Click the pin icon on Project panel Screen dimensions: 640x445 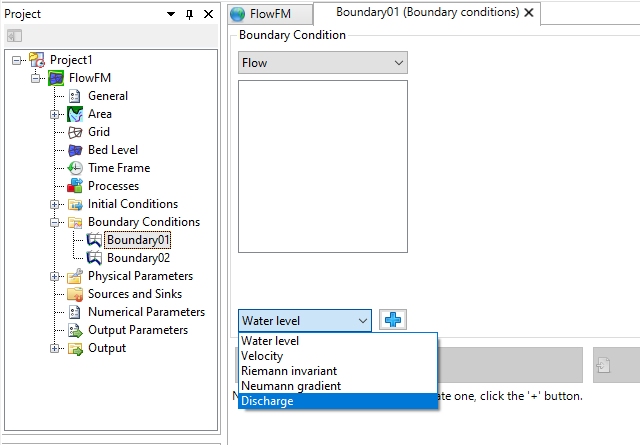pos(189,14)
